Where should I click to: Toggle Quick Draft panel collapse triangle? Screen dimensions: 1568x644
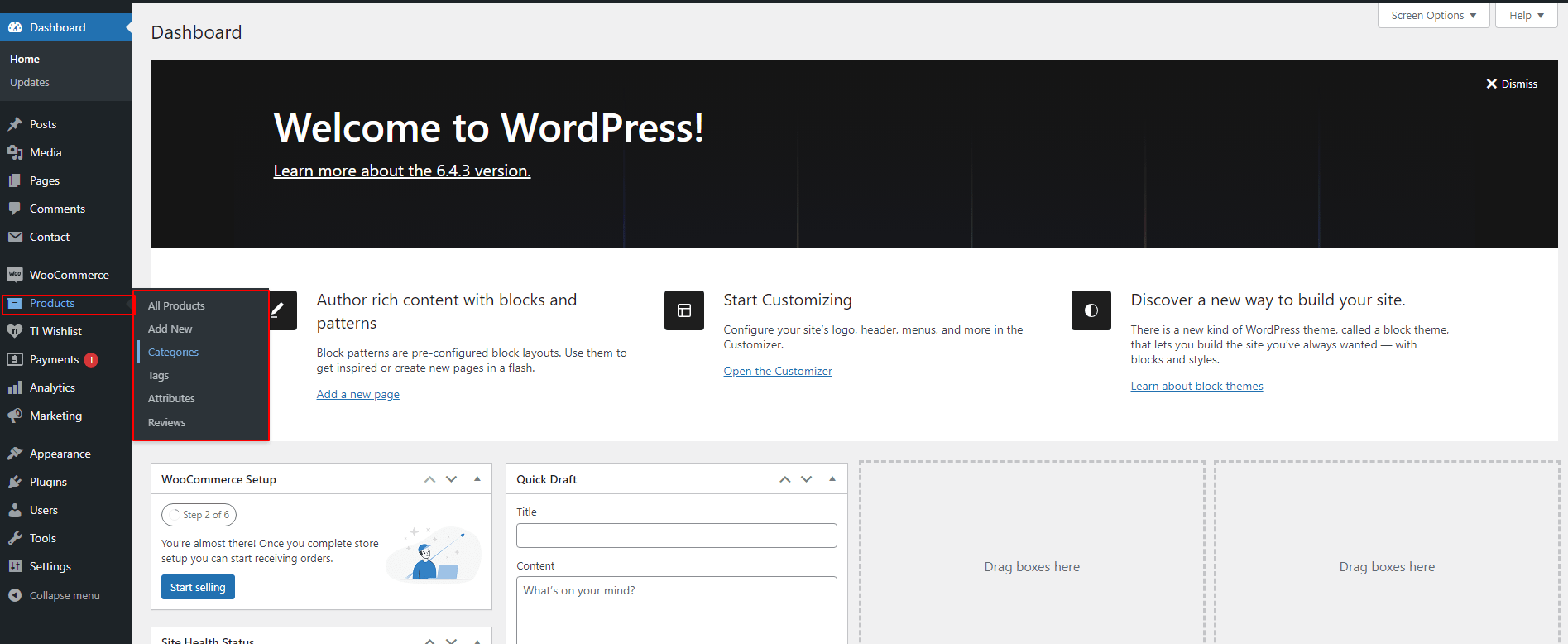tap(832, 479)
